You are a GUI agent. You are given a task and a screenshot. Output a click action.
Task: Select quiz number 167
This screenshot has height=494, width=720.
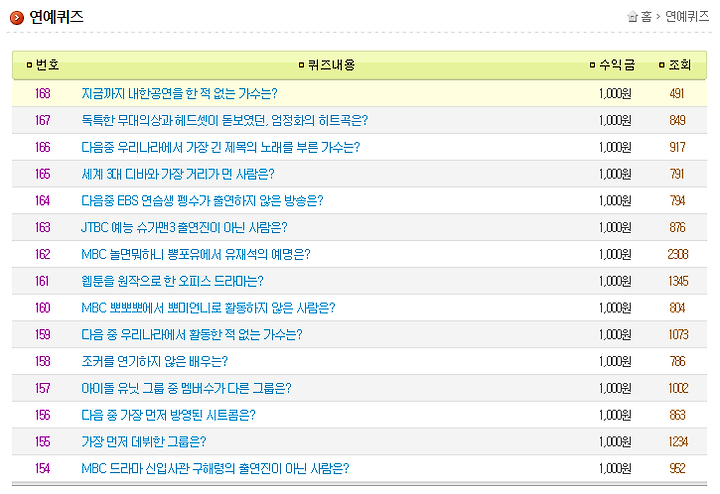43,120
